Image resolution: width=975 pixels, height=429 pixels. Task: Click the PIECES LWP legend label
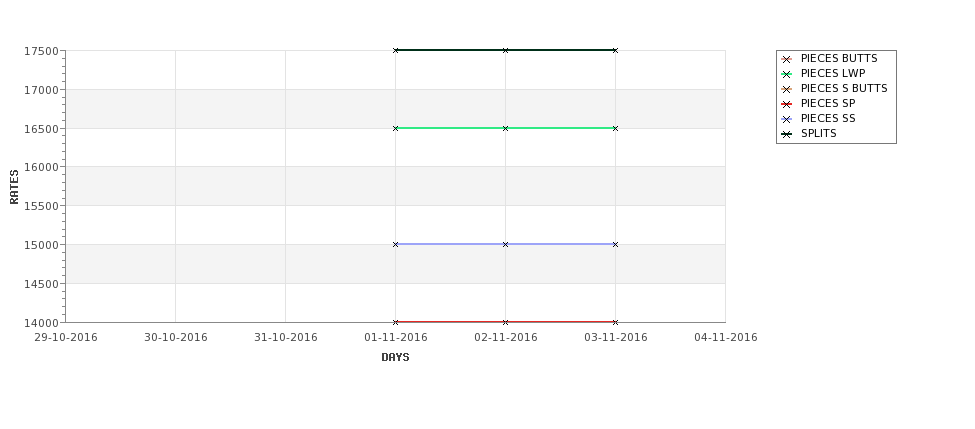[x=833, y=73]
